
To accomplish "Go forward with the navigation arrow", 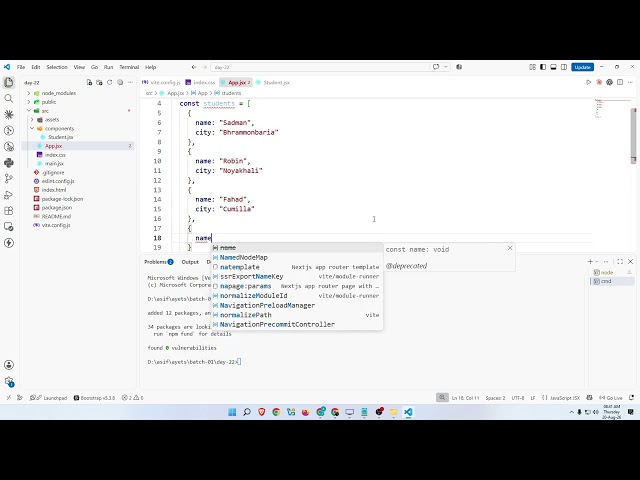I will click(204, 67).
